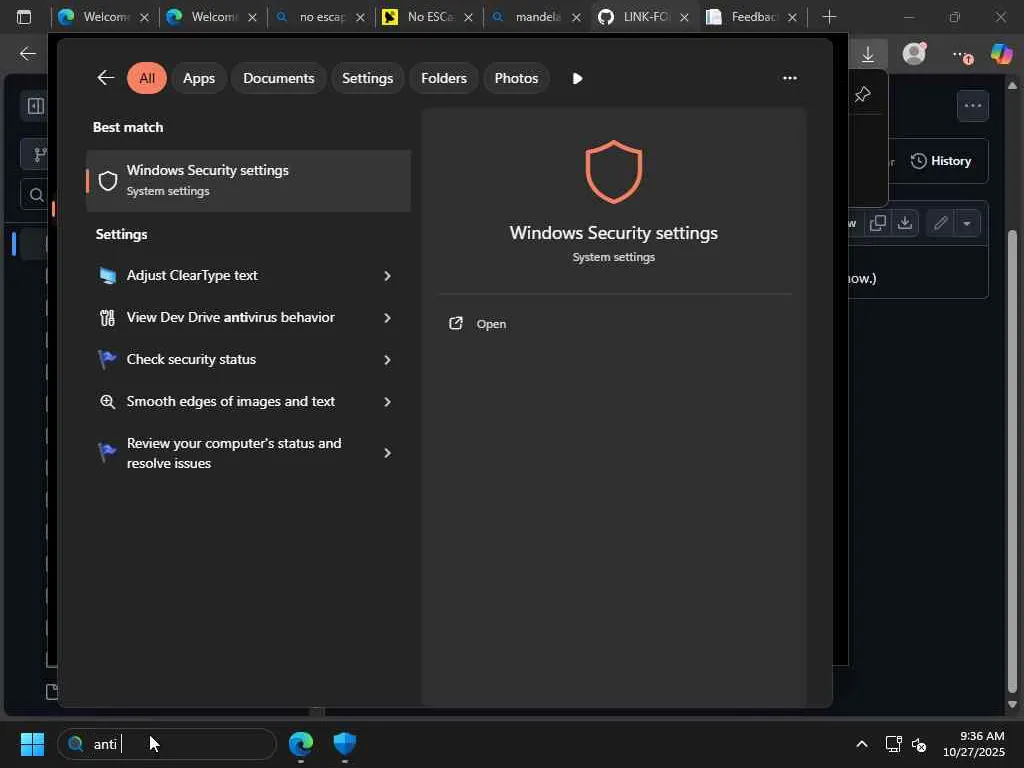This screenshot has height=768, width=1024.
Task: Open the Copilot sidebar icon
Action: tap(1001, 54)
